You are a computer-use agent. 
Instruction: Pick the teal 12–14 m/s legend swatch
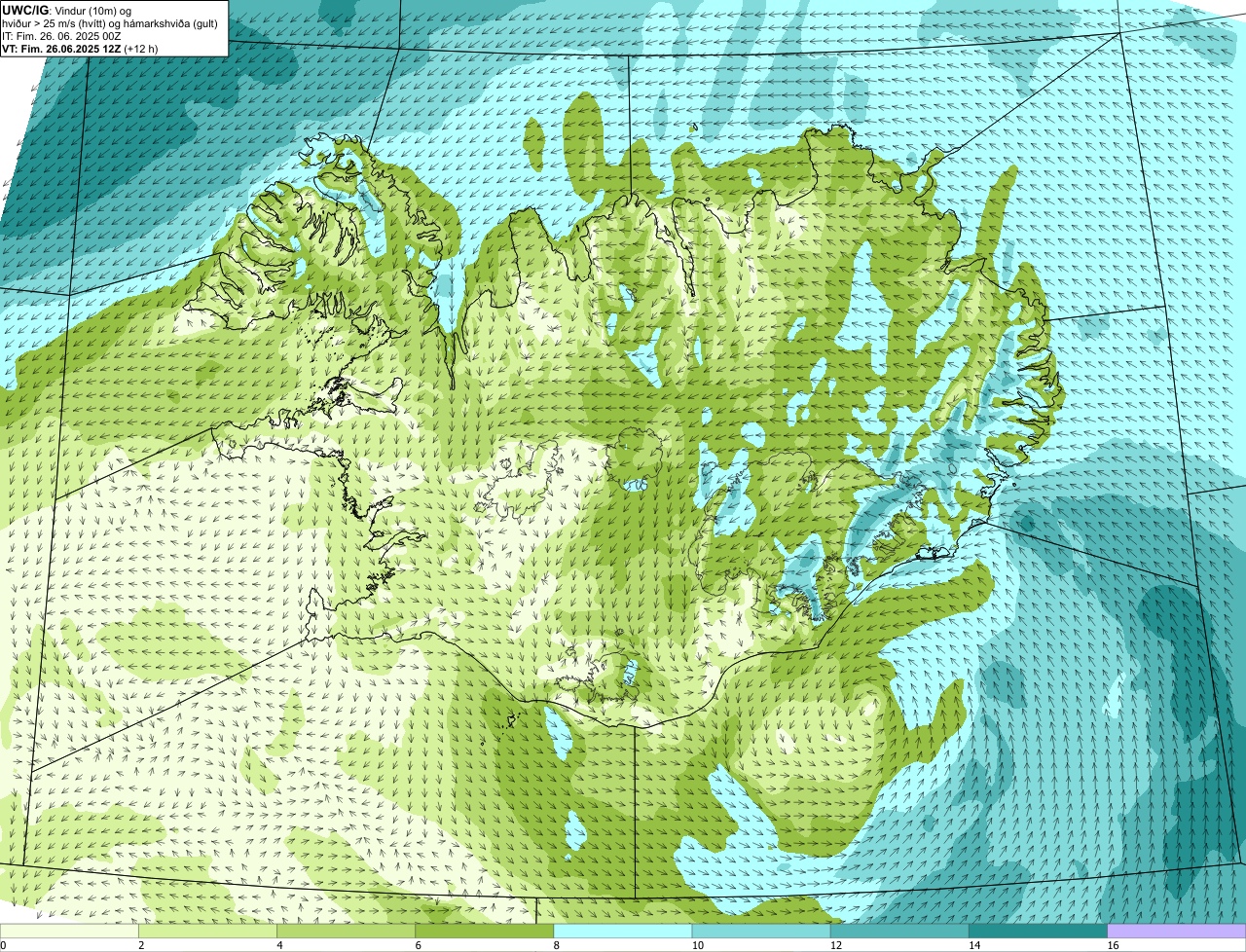(x=899, y=932)
